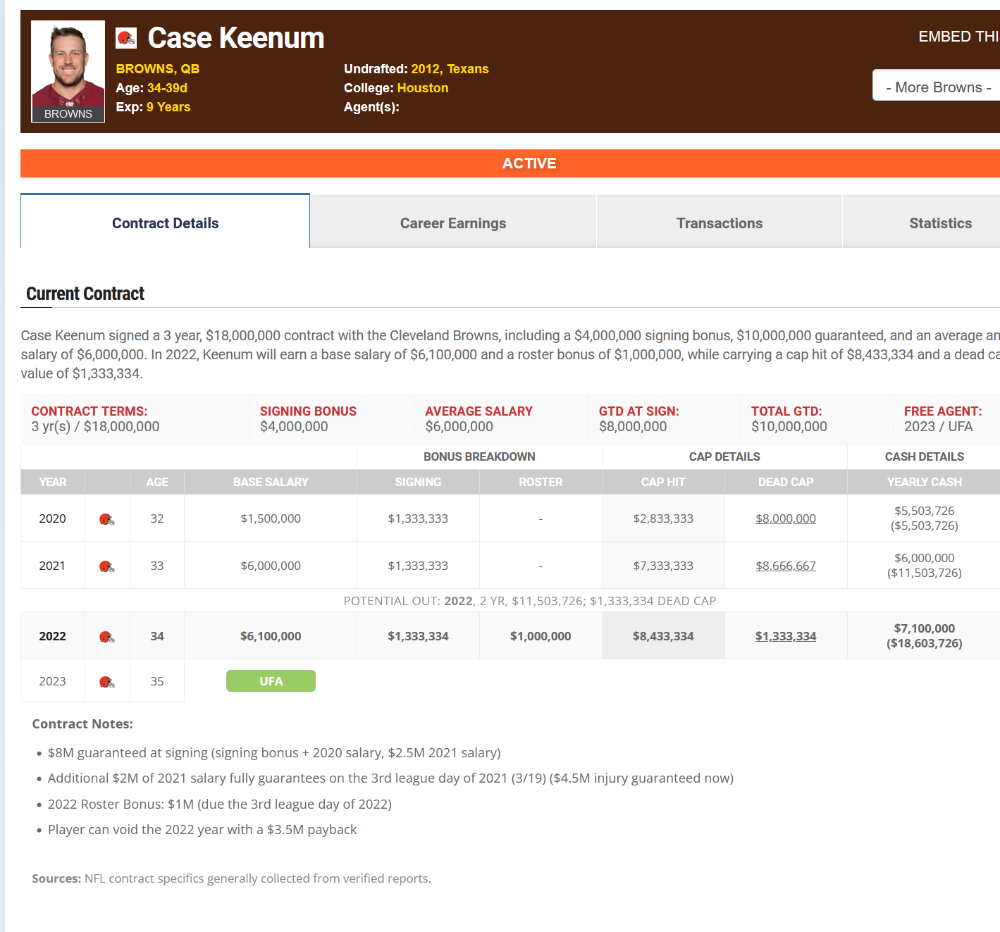Click the 2022 yearly cash $7,100,000
Viewport: 1000px width, 932px height.
tap(924, 628)
